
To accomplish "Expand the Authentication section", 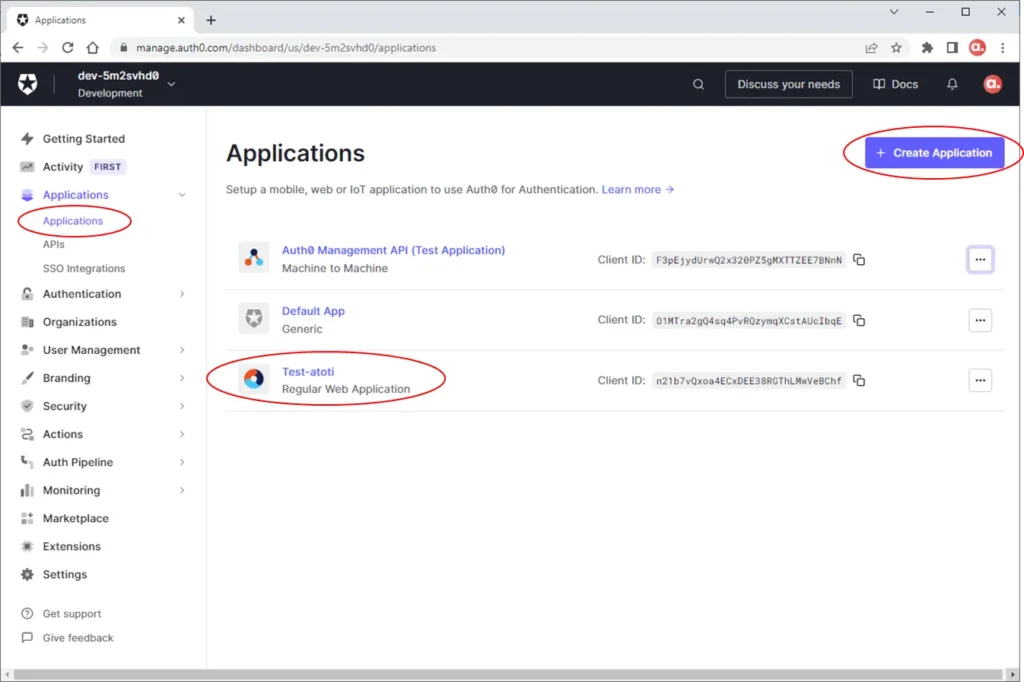I will [182, 294].
